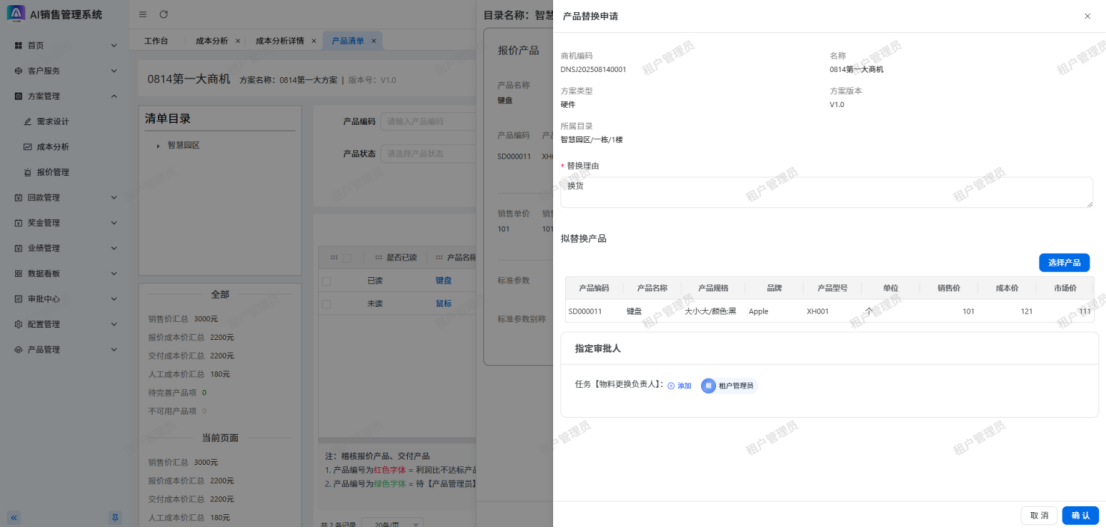Close the 产品清单 tab with its X
The width and height of the screenshot is (1106, 528).
tap(374, 41)
